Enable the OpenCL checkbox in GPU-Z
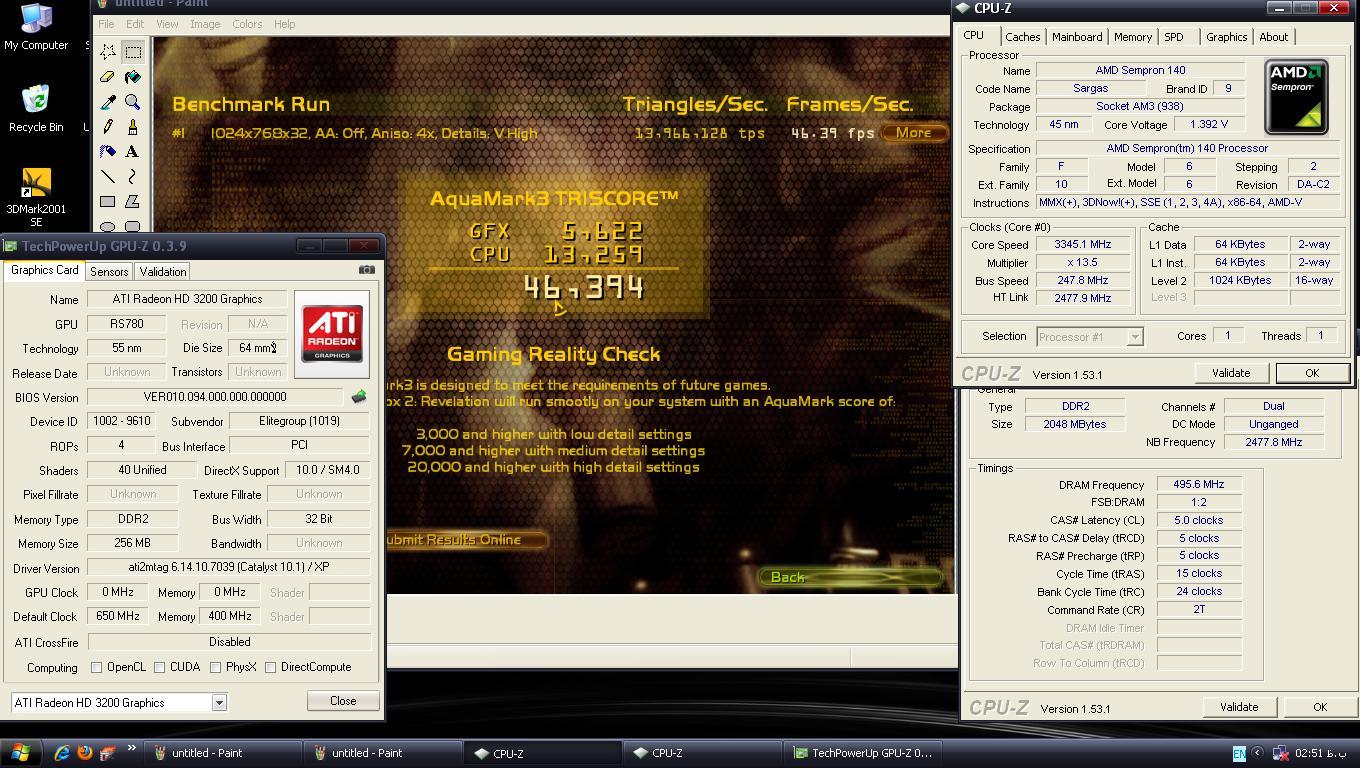Viewport: 1360px width, 768px height. (x=97, y=667)
